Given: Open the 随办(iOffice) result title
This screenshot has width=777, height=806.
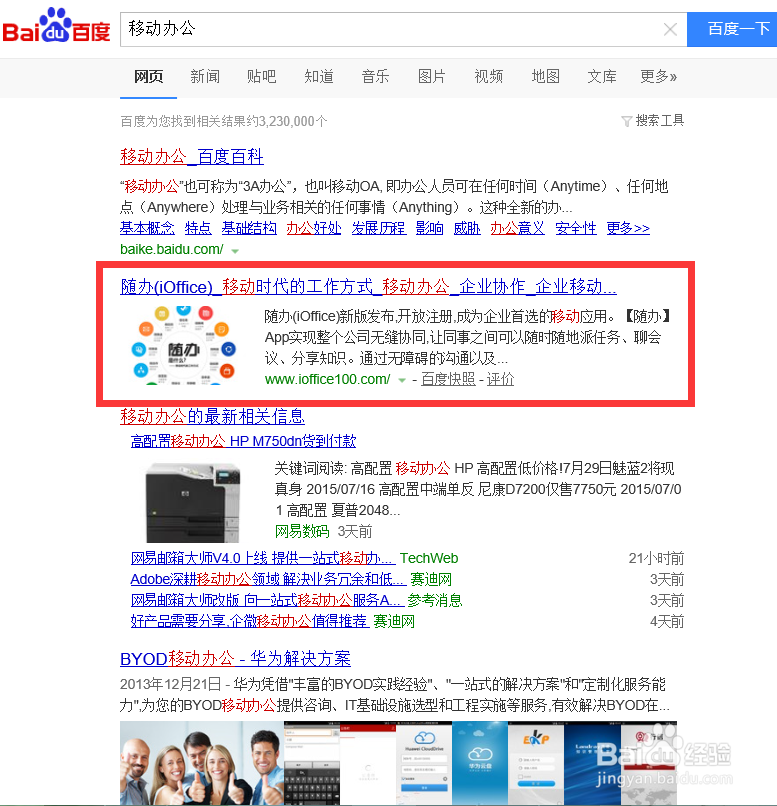Looking at the screenshot, I should pos(368,286).
